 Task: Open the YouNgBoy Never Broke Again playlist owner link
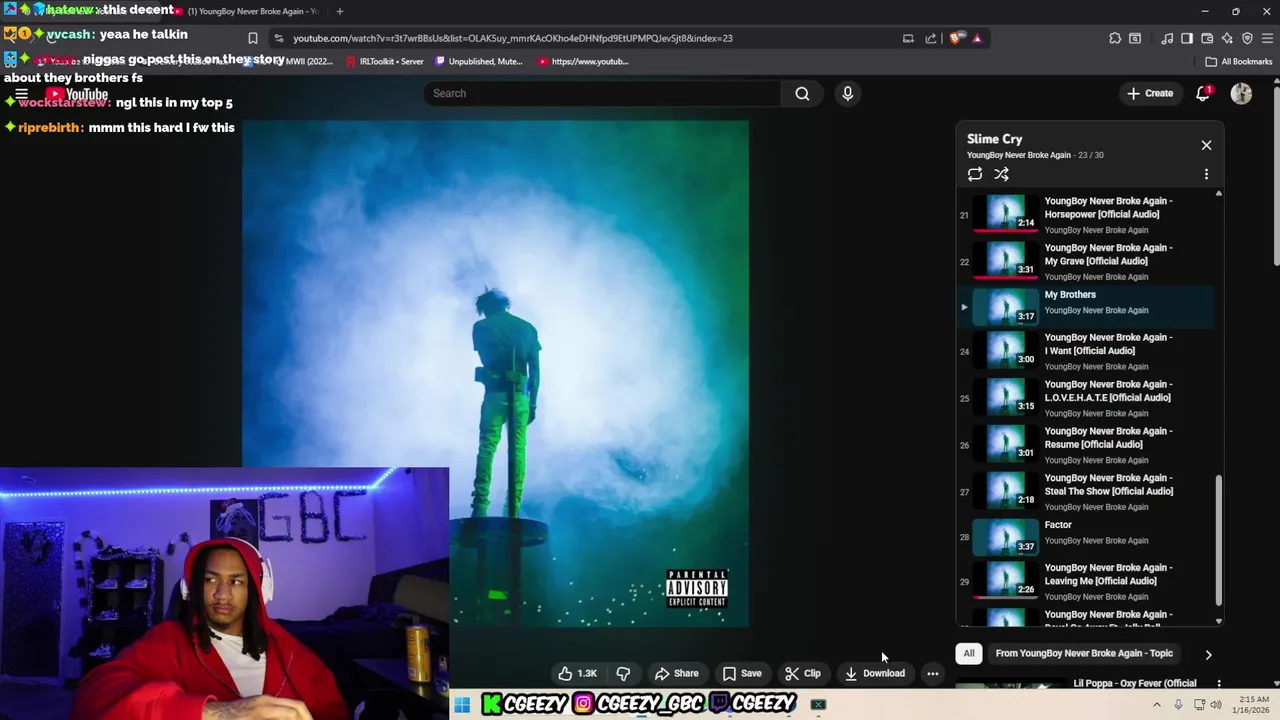1018,155
